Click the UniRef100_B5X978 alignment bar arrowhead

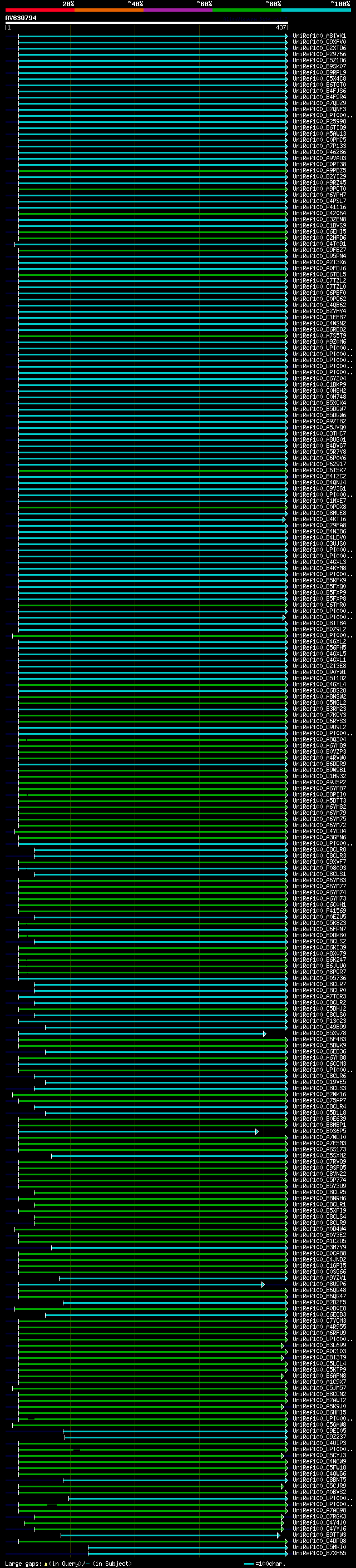point(264,1033)
